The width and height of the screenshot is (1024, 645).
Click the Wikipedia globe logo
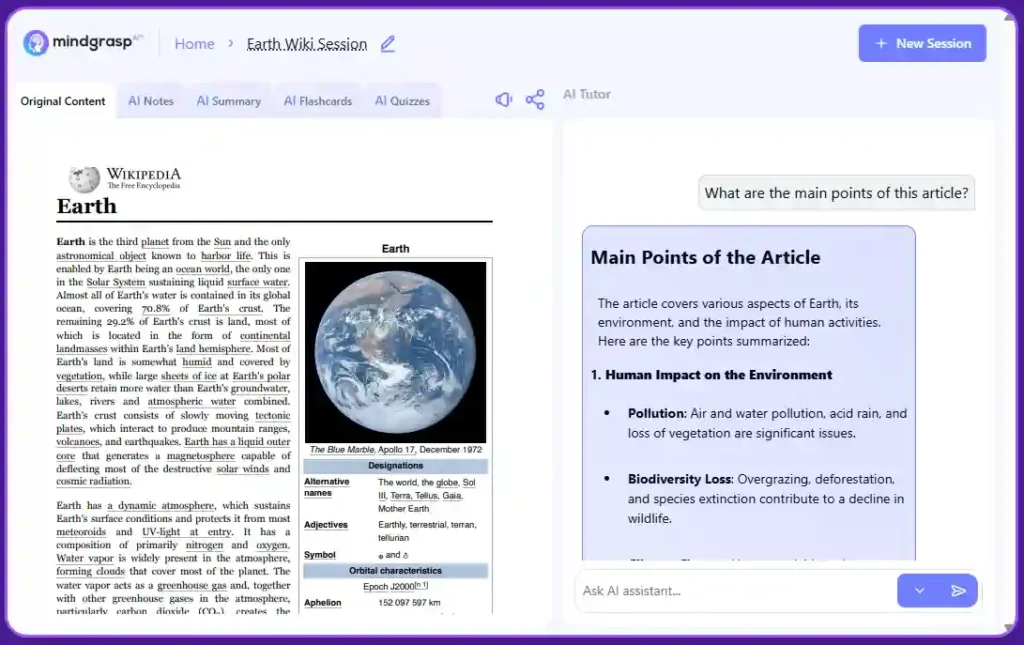(84, 179)
